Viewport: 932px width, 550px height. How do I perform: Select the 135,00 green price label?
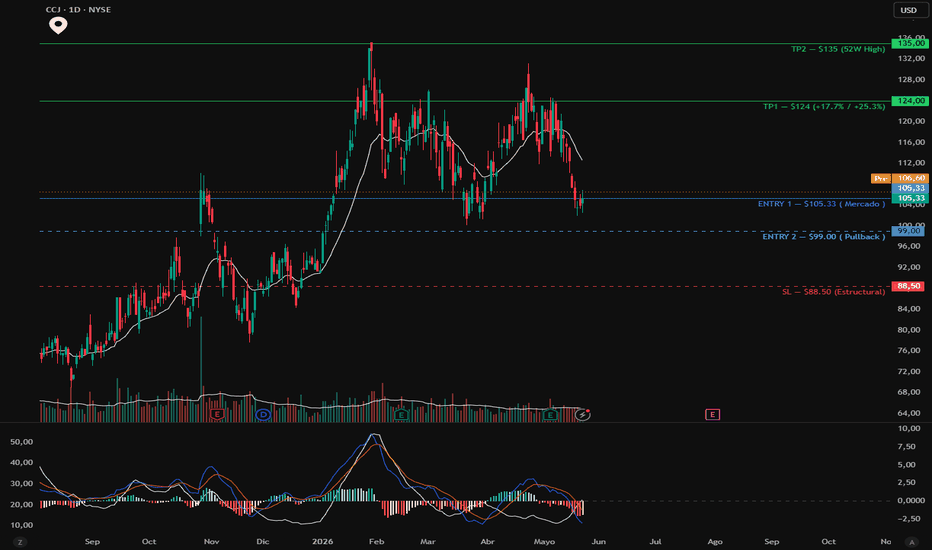point(910,44)
